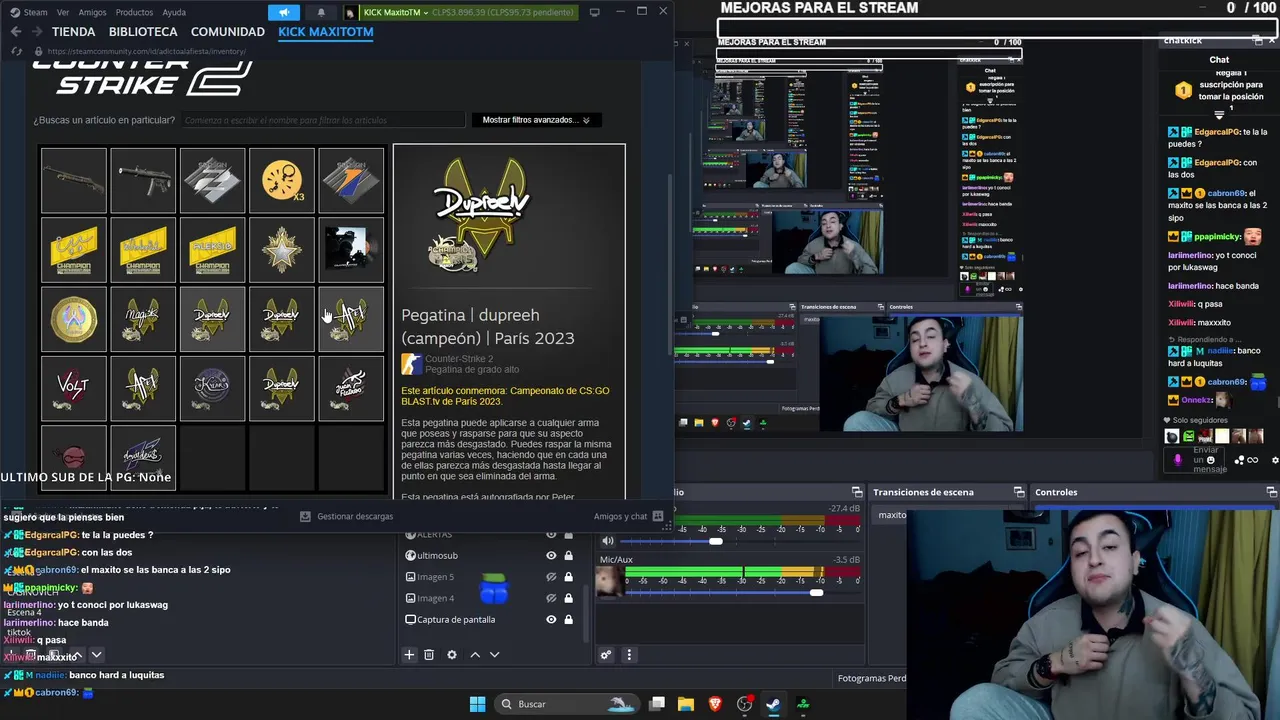Add a new source in OBS
Image resolution: width=1280 pixels, height=720 pixels.
[409, 654]
